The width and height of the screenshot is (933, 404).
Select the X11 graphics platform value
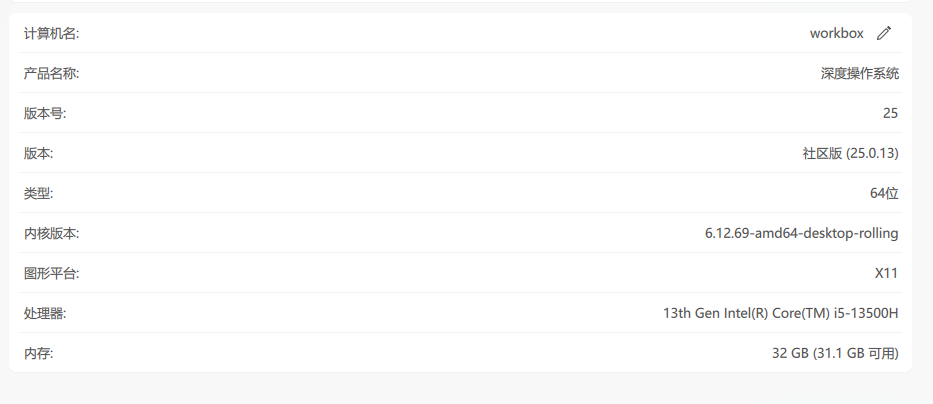(886, 273)
